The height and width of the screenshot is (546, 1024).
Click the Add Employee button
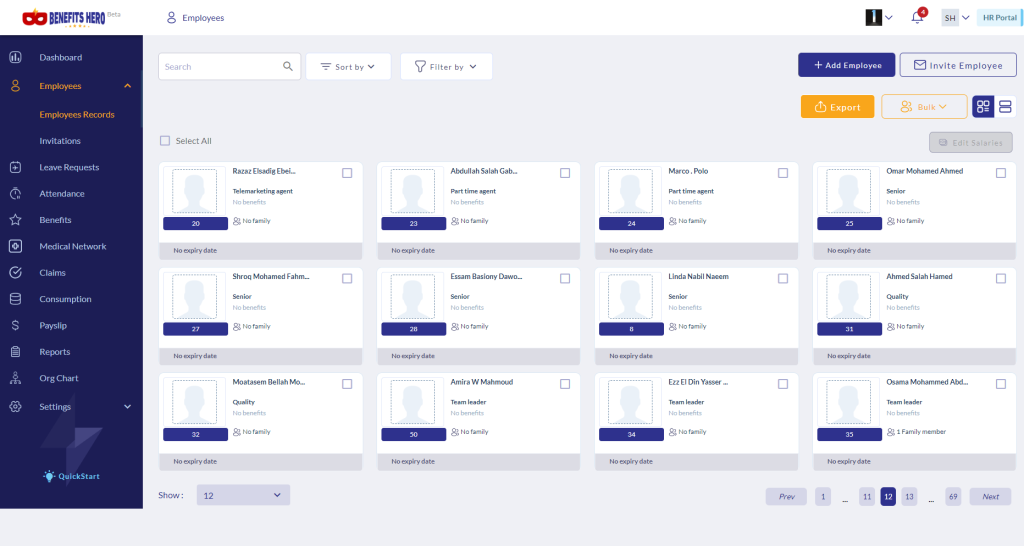tap(846, 65)
